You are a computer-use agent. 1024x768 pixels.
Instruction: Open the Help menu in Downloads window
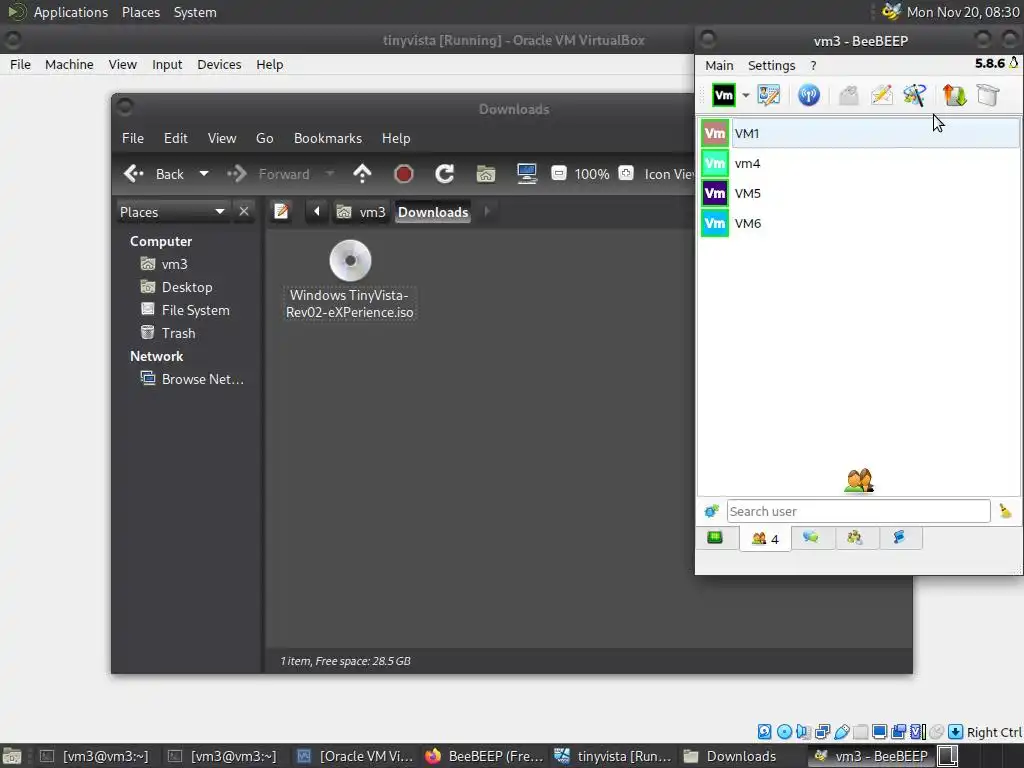click(396, 138)
